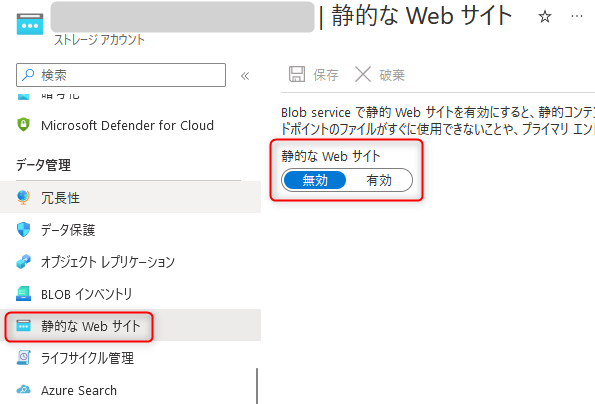This screenshot has height=404, width=595.
Task: Set static website toggle to 無効
Action: [x=315, y=180]
